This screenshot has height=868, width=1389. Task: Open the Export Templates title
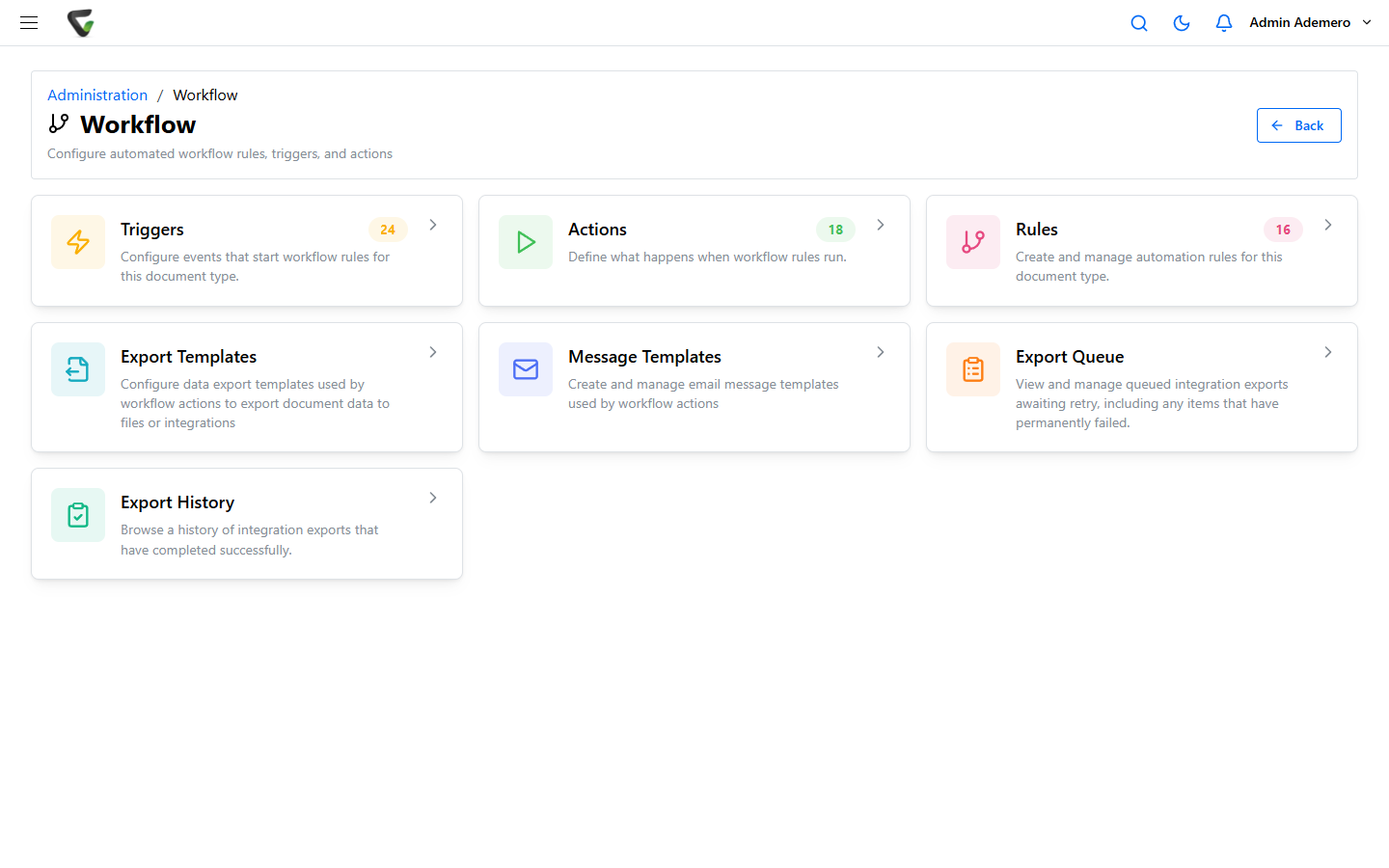tap(188, 357)
